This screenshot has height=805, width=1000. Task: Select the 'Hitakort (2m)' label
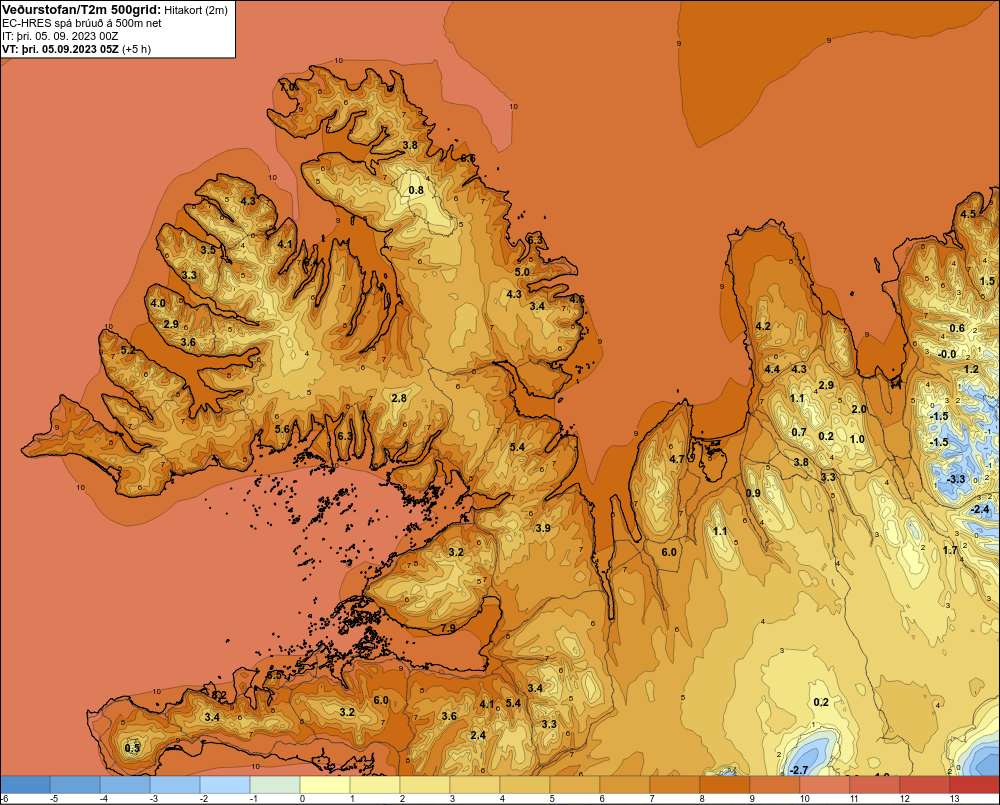tap(196, 10)
